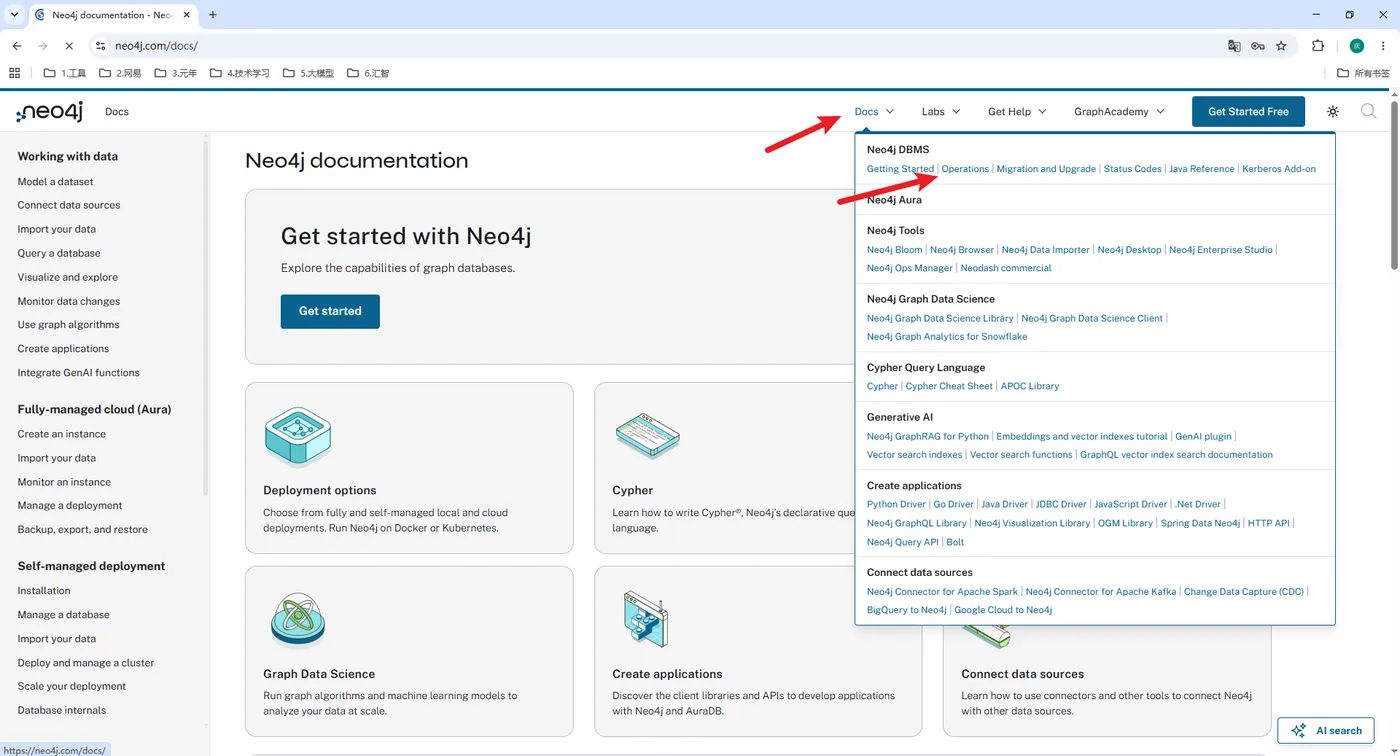Viewport: 1400px width, 756px height.
Task: Open the 1.工具 bookmark folder
Action: click(x=65, y=73)
